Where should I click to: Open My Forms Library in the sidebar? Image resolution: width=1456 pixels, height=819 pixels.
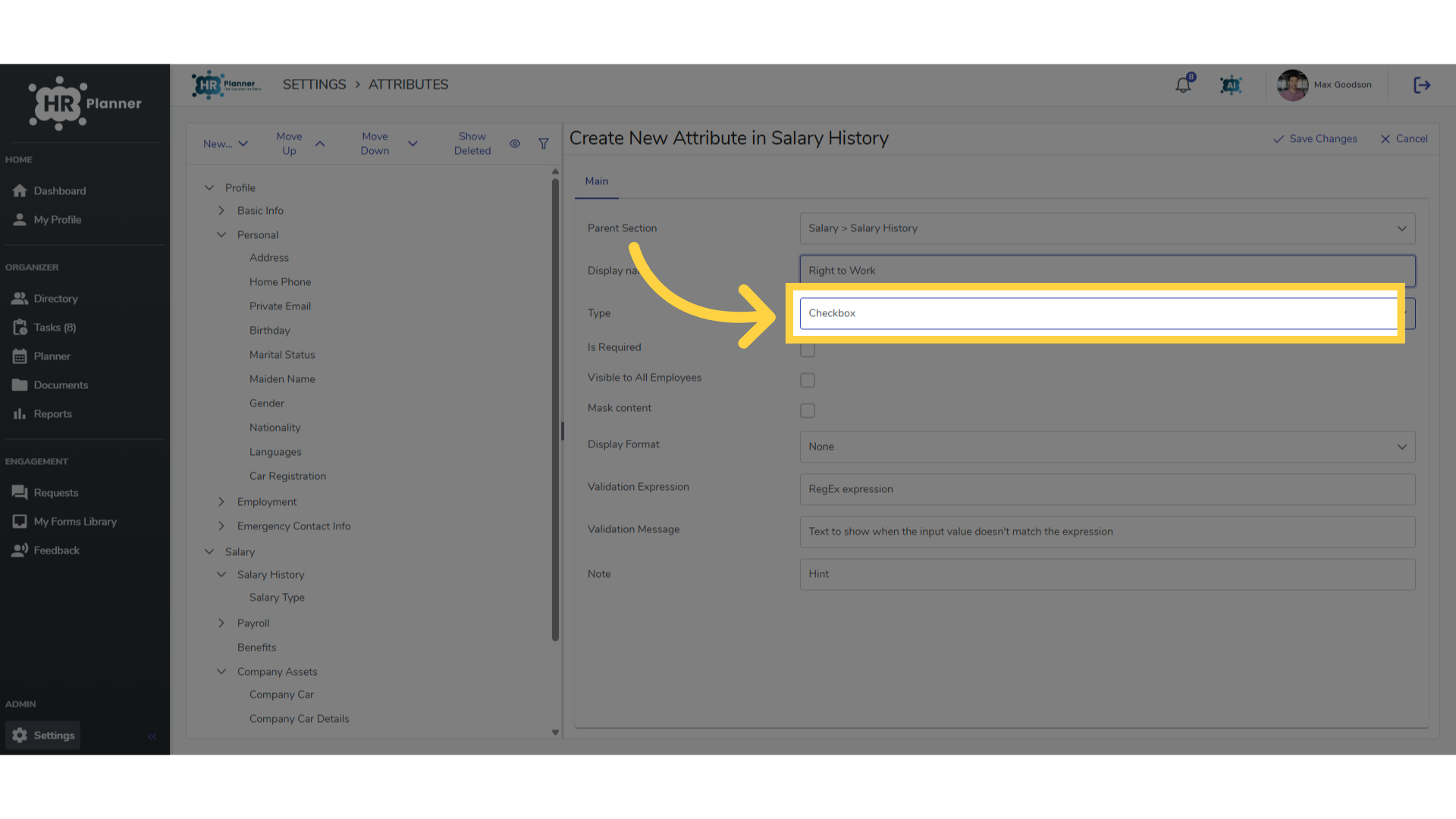64,522
